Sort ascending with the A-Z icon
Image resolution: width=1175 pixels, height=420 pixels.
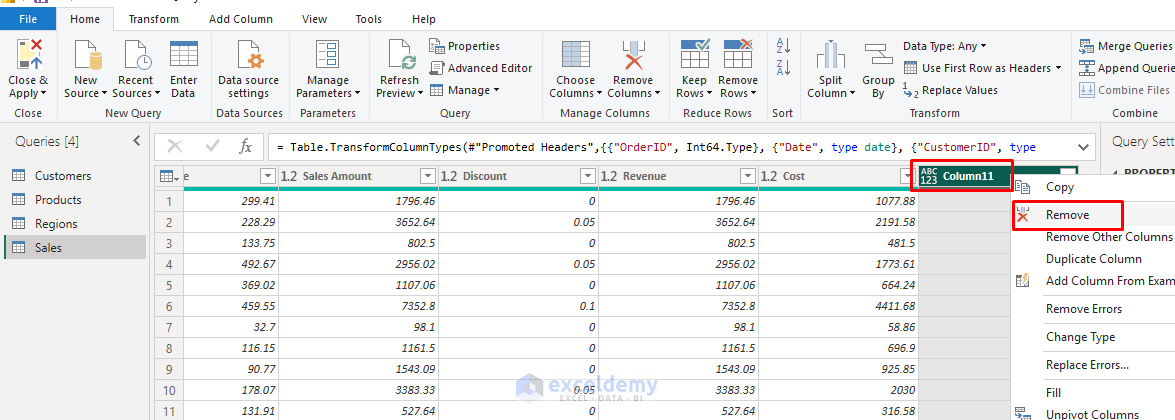pyautogui.click(x=783, y=45)
